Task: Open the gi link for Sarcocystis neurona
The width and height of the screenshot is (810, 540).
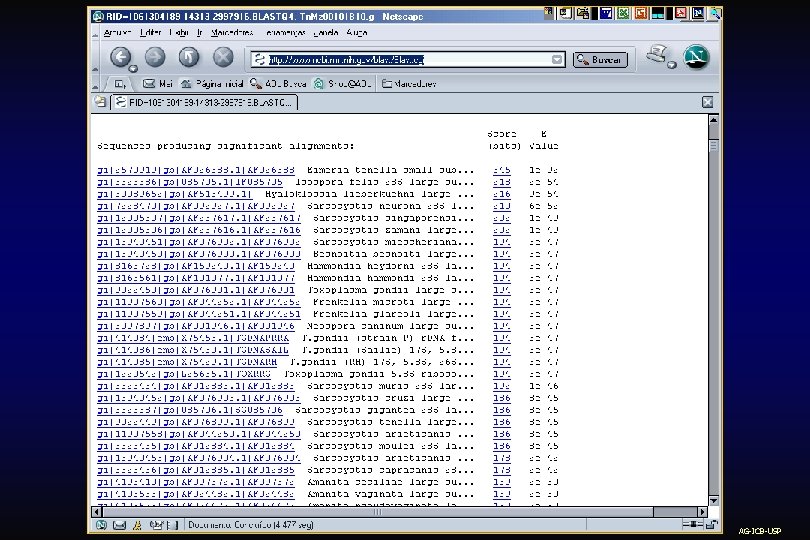Action: tap(196, 206)
